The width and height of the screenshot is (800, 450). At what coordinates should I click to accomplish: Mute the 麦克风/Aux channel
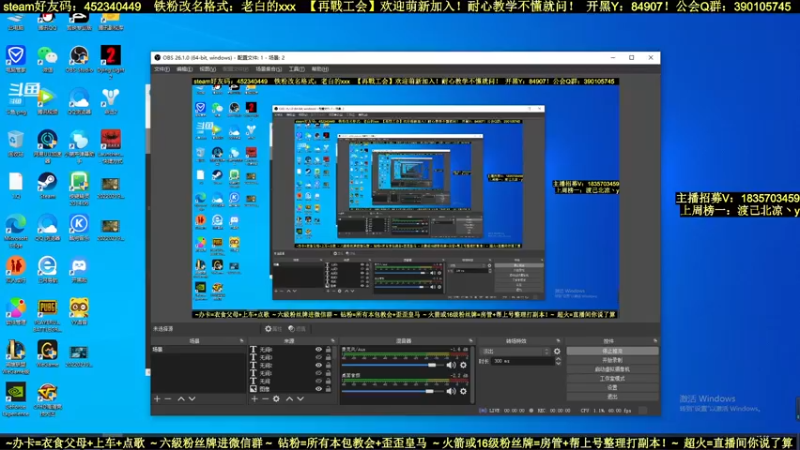(451, 365)
